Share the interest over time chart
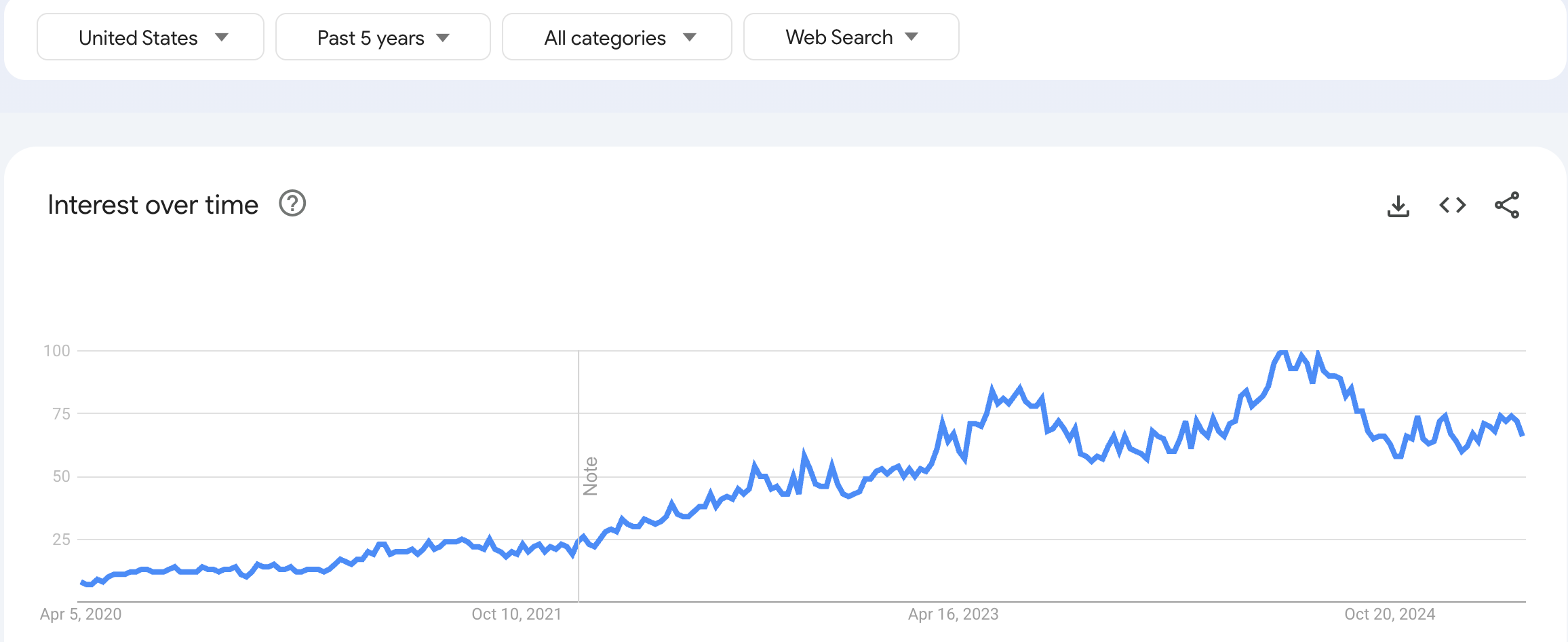Image resolution: width=1568 pixels, height=642 pixels. click(x=1506, y=206)
